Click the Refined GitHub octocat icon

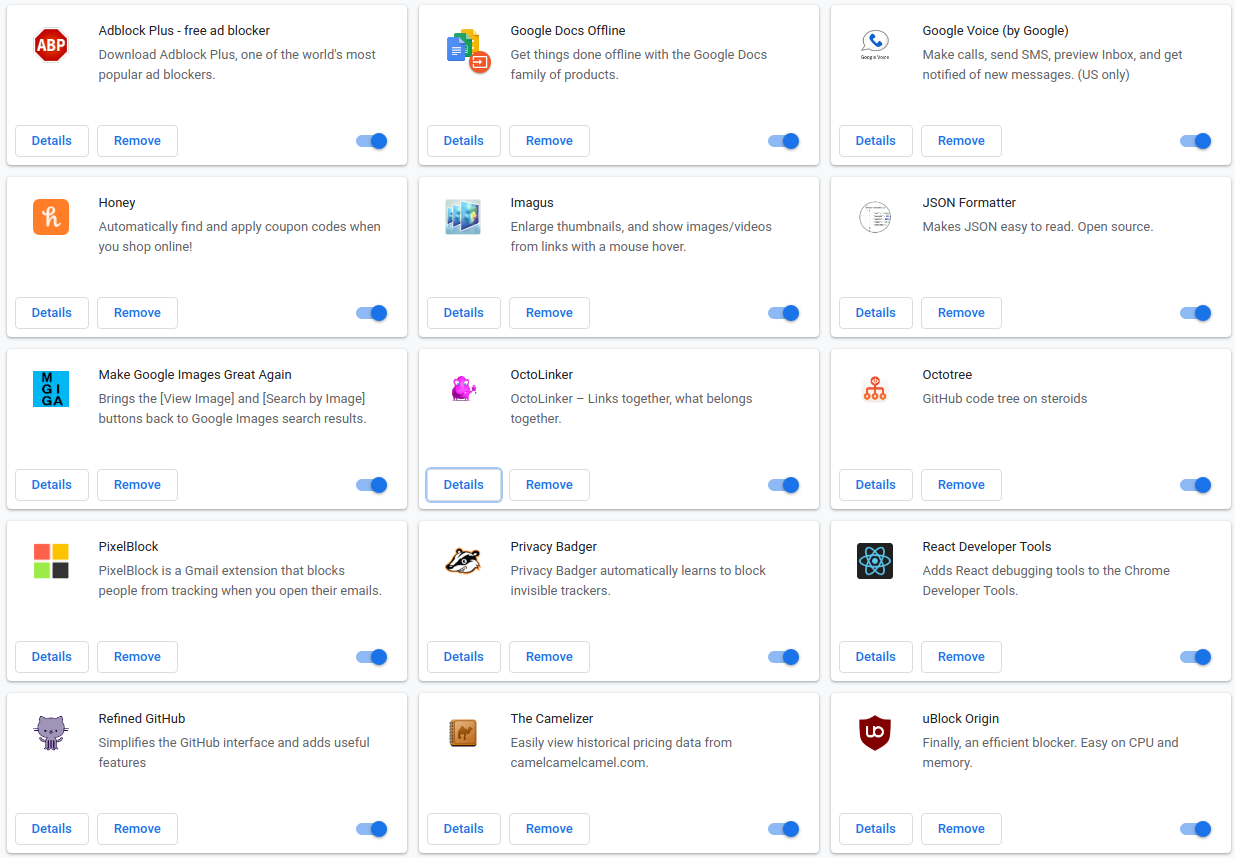click(x=51, y=733)
